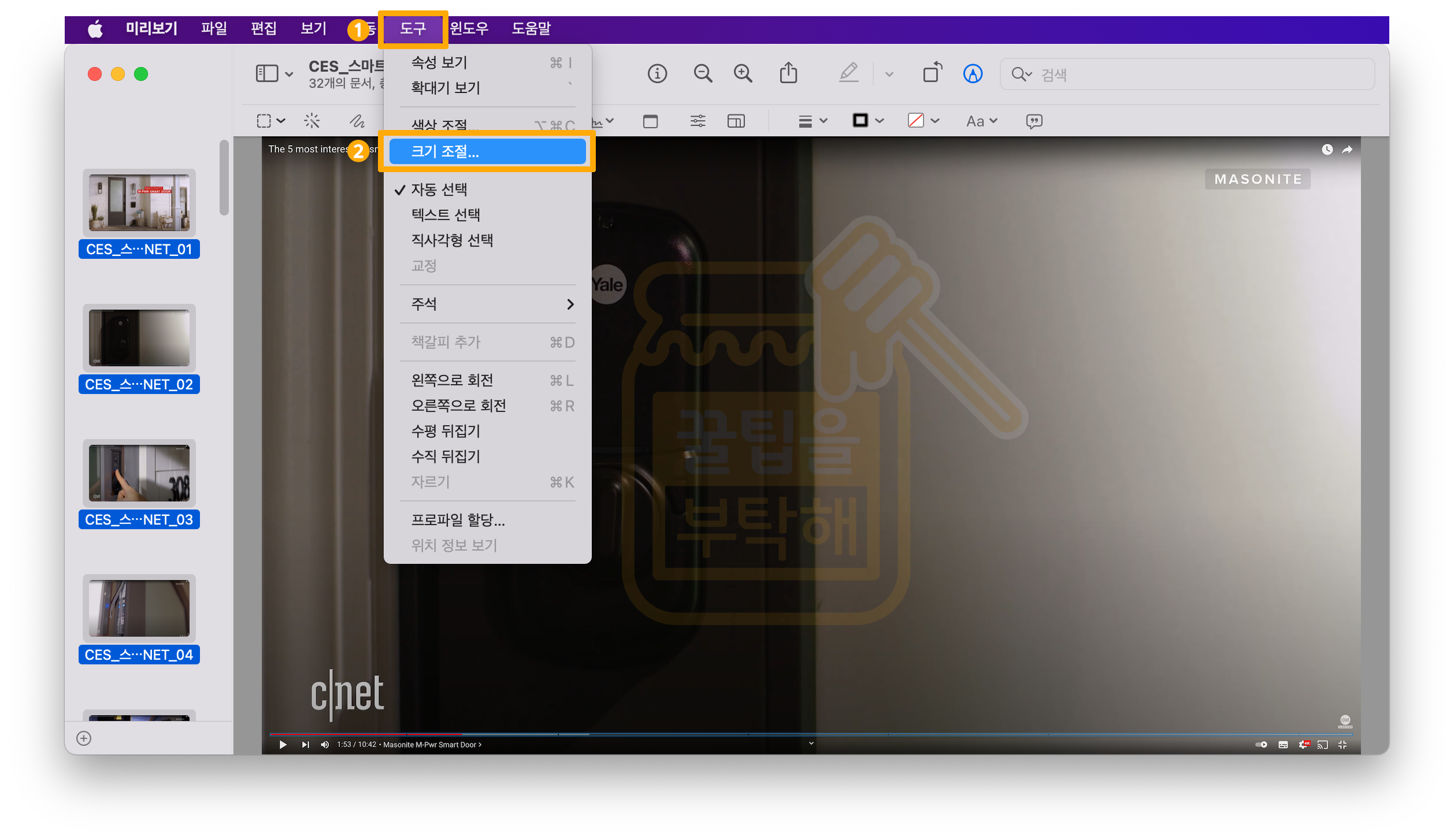Click the zoom out magnifier icon
The image size is (1454, 840).
pos(703,74)
